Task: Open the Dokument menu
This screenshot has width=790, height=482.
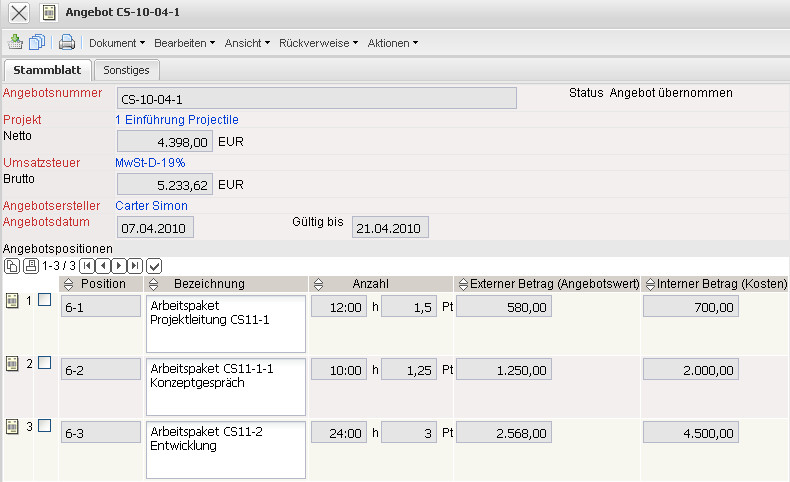Action: (117, 43)
